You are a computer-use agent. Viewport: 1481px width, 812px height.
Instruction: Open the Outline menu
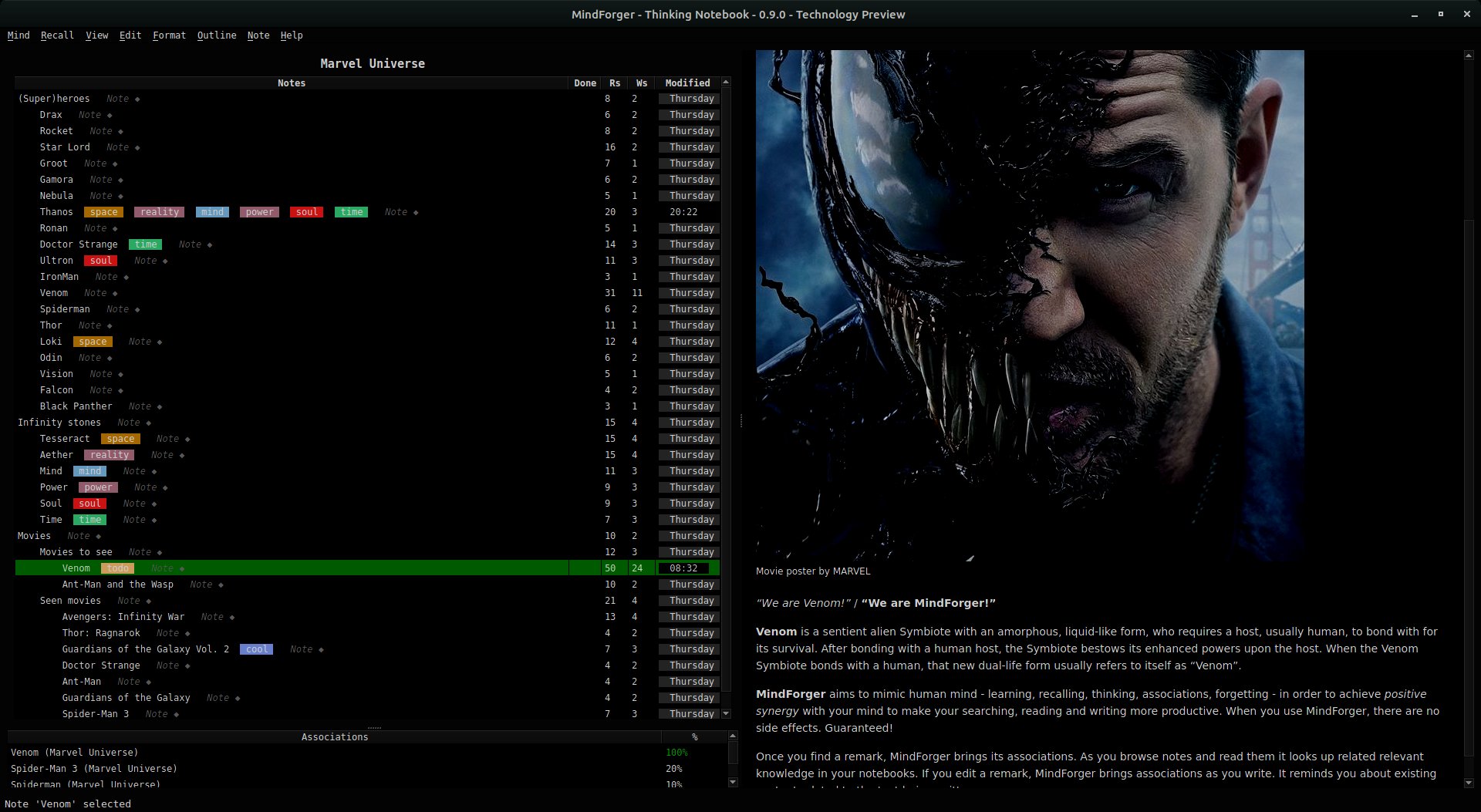coord(217,35)
